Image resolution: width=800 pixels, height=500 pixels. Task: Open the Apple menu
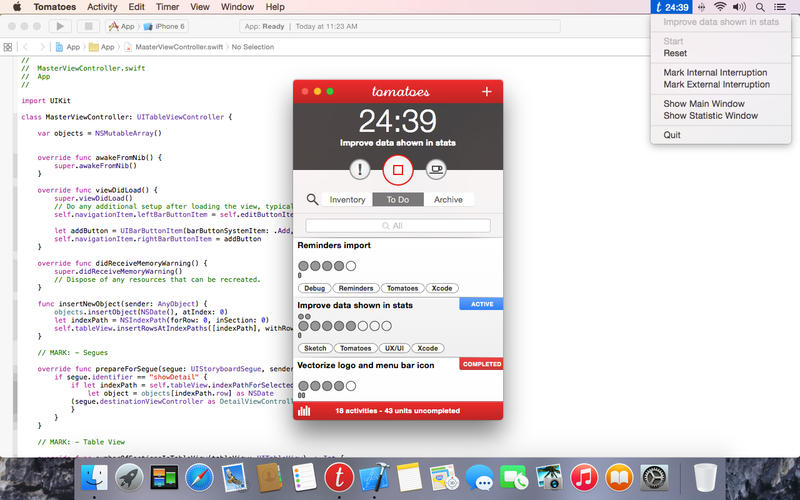pos(17,7)
